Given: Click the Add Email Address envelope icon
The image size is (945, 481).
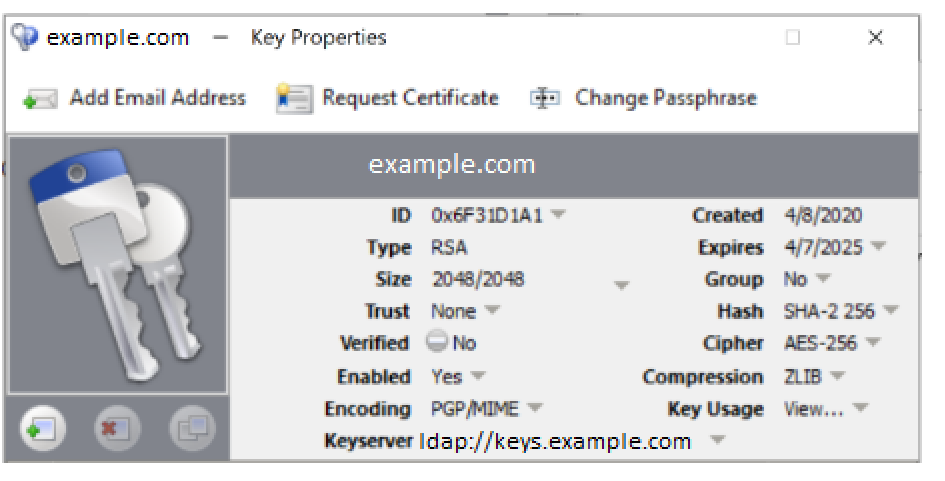Looking at the screenshot, I should click(40, 98).
